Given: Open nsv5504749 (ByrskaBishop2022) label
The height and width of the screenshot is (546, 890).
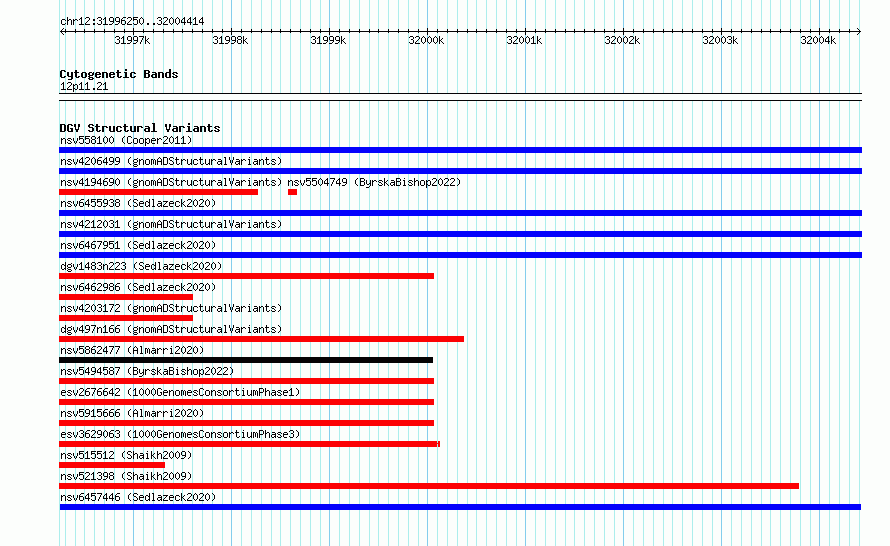Looking at the screenshot, I should (374, 182).
